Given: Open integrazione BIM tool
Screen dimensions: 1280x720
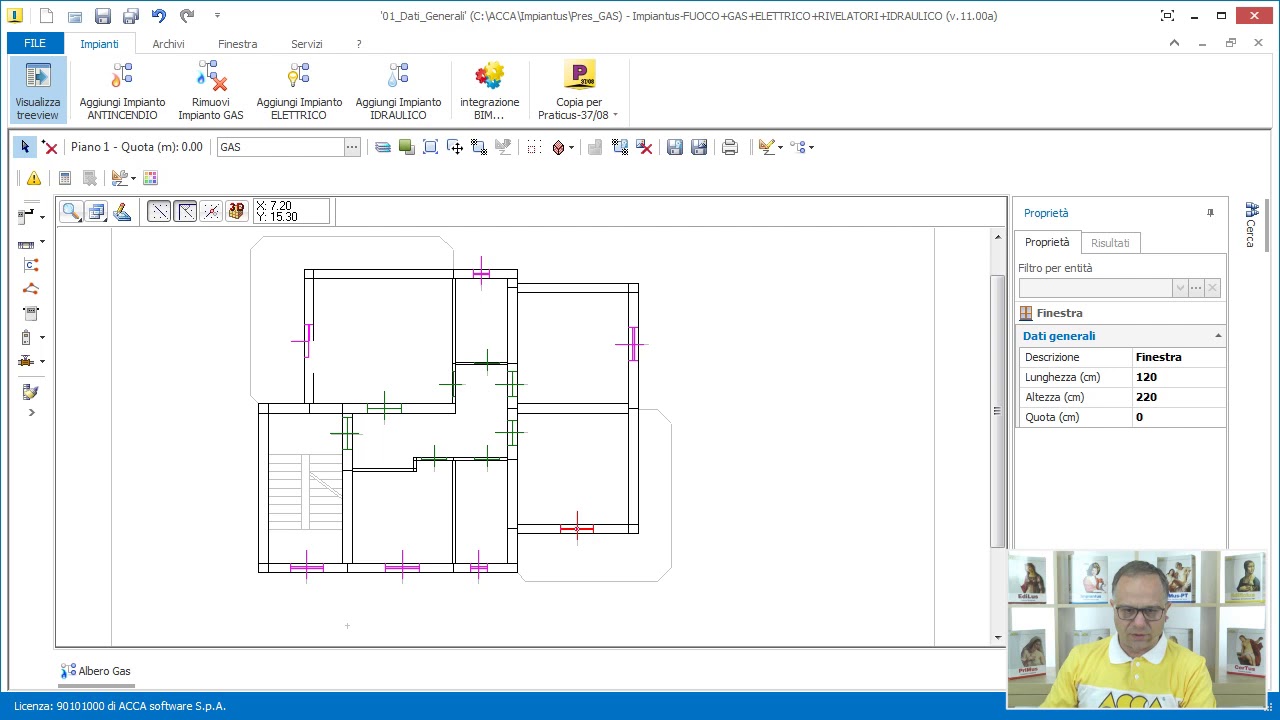Looking at the screenshot, I should 489,90.
